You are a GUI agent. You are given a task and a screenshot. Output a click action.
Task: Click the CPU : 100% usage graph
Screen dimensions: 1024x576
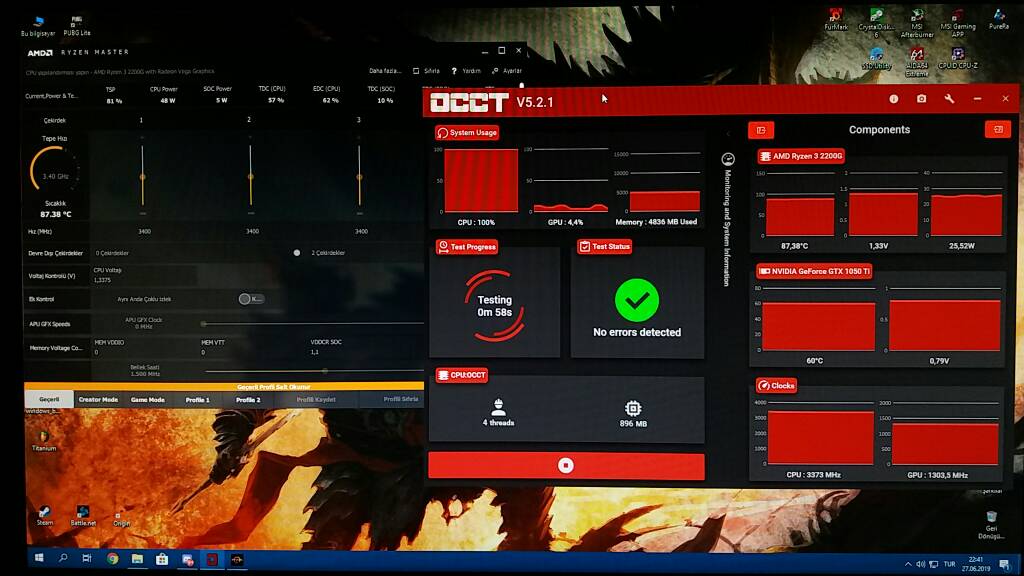tap(481, 181)
